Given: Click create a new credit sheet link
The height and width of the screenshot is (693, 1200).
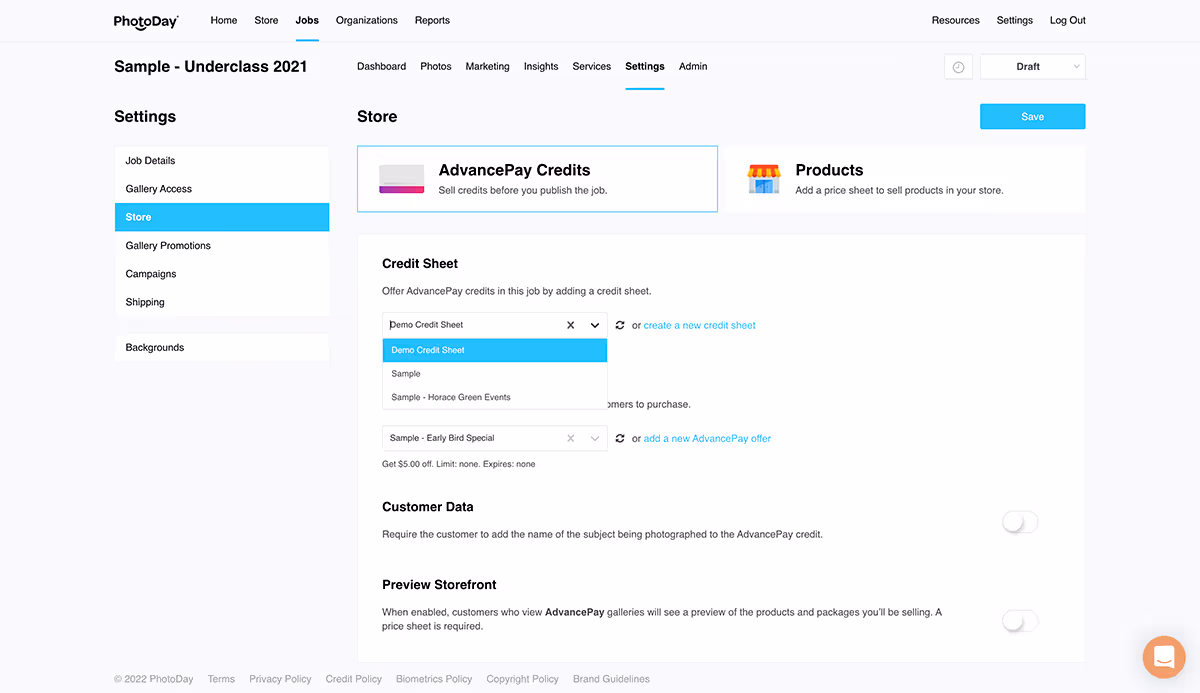Looking at the screenshot, I should tap(700, 325).
